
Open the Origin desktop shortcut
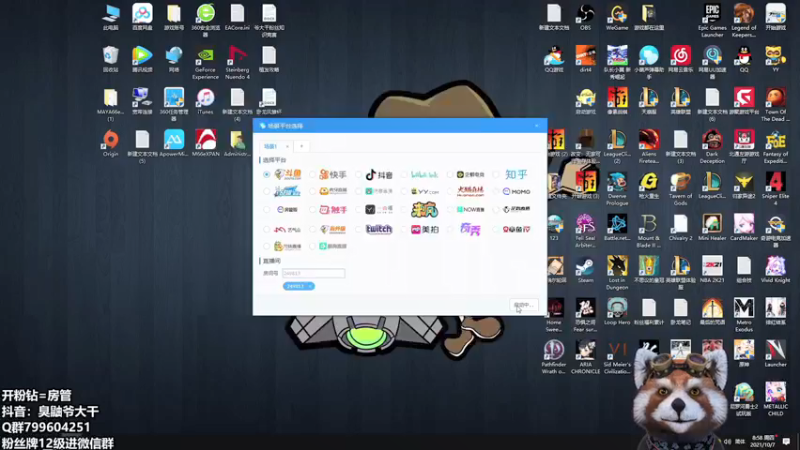pos(110,143)
